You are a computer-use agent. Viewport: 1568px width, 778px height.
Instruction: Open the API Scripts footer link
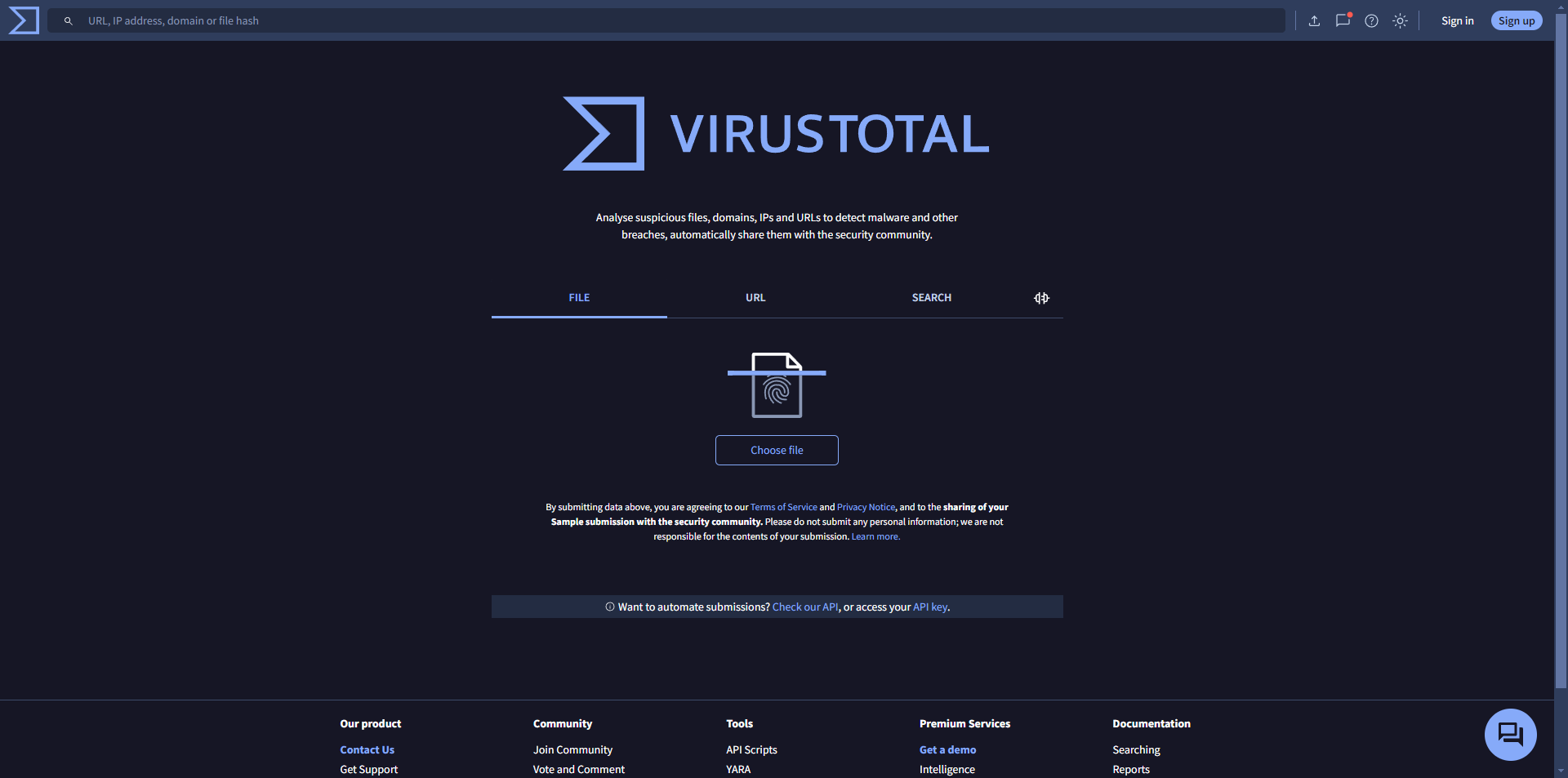click(751, 749)
